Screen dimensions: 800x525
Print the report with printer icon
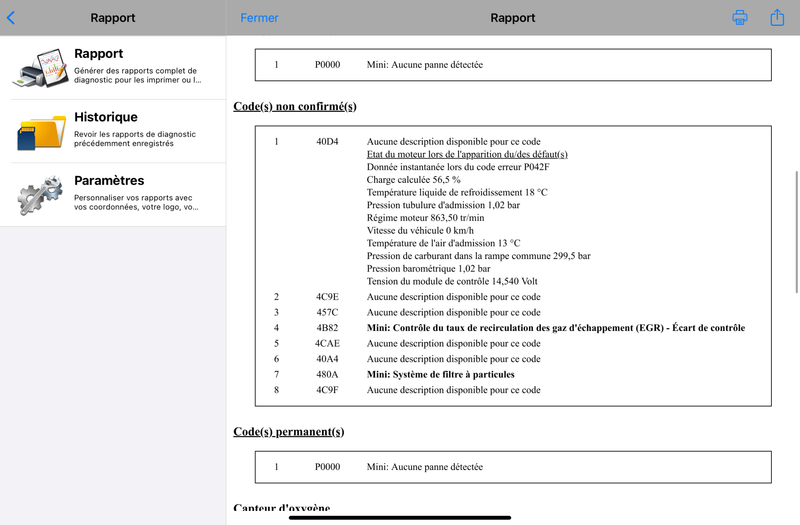[740, 17]
